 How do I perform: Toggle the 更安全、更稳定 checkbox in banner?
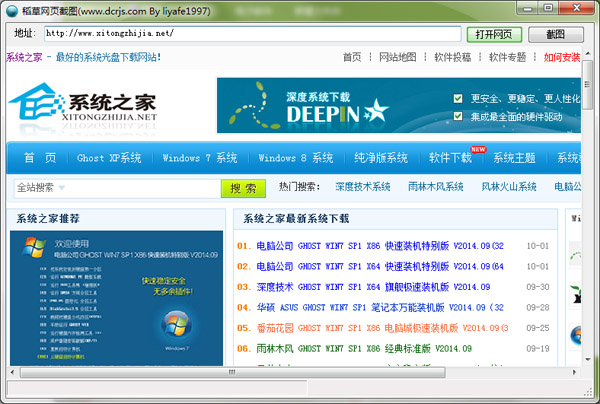pyautogui.click(x=458, y=99)
